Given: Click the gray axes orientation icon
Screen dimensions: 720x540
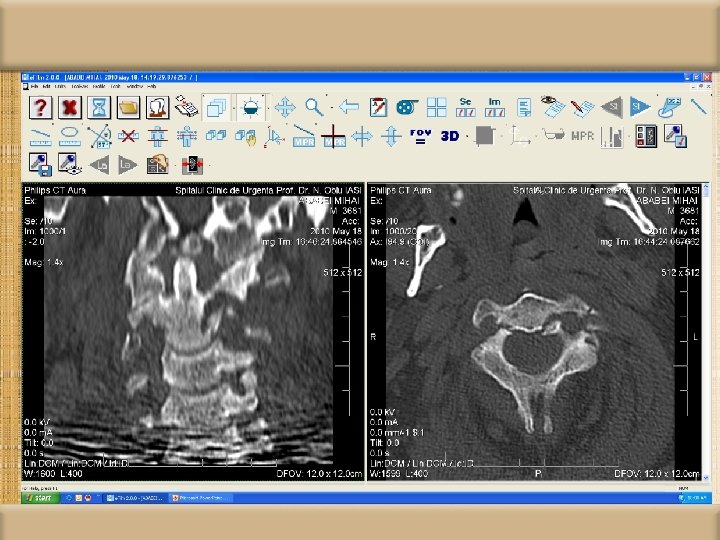Looking at the screenshot, I should (519, 136).
